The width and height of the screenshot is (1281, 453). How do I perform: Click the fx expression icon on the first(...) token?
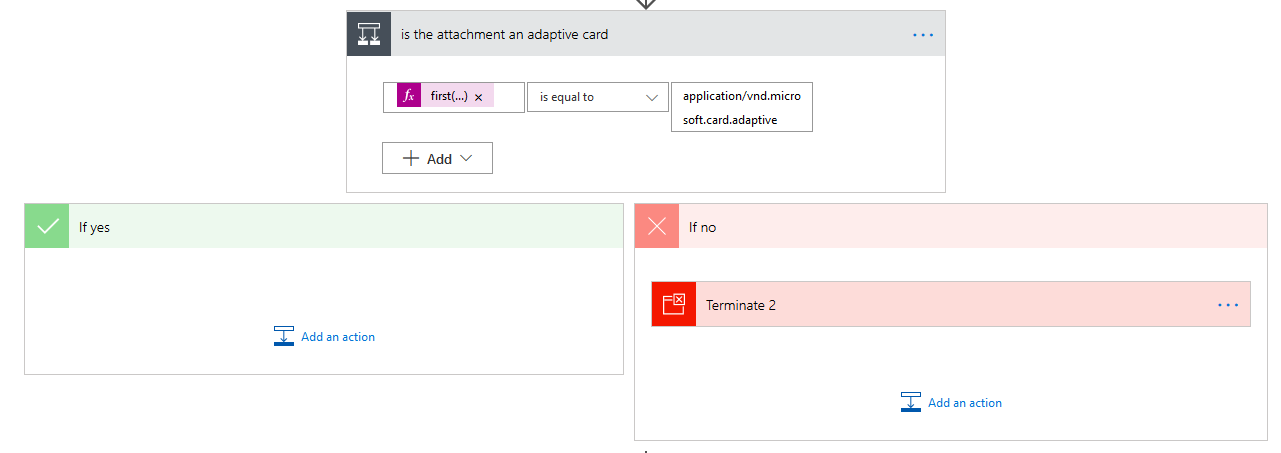coord(408,96)
